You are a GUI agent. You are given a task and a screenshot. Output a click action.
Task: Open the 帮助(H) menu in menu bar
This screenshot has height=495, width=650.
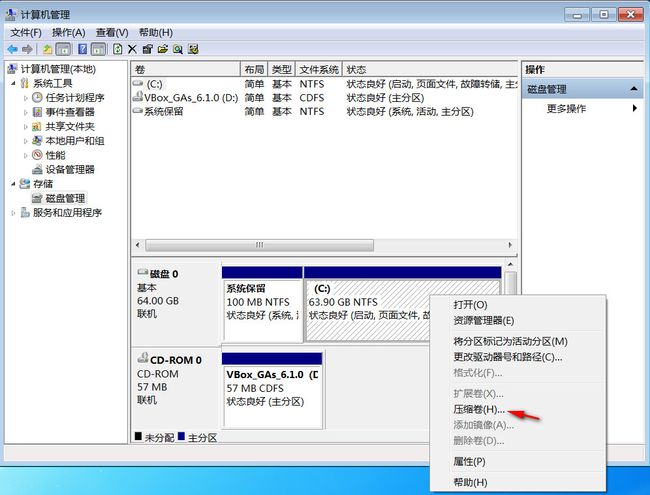(x=155, y=33)
